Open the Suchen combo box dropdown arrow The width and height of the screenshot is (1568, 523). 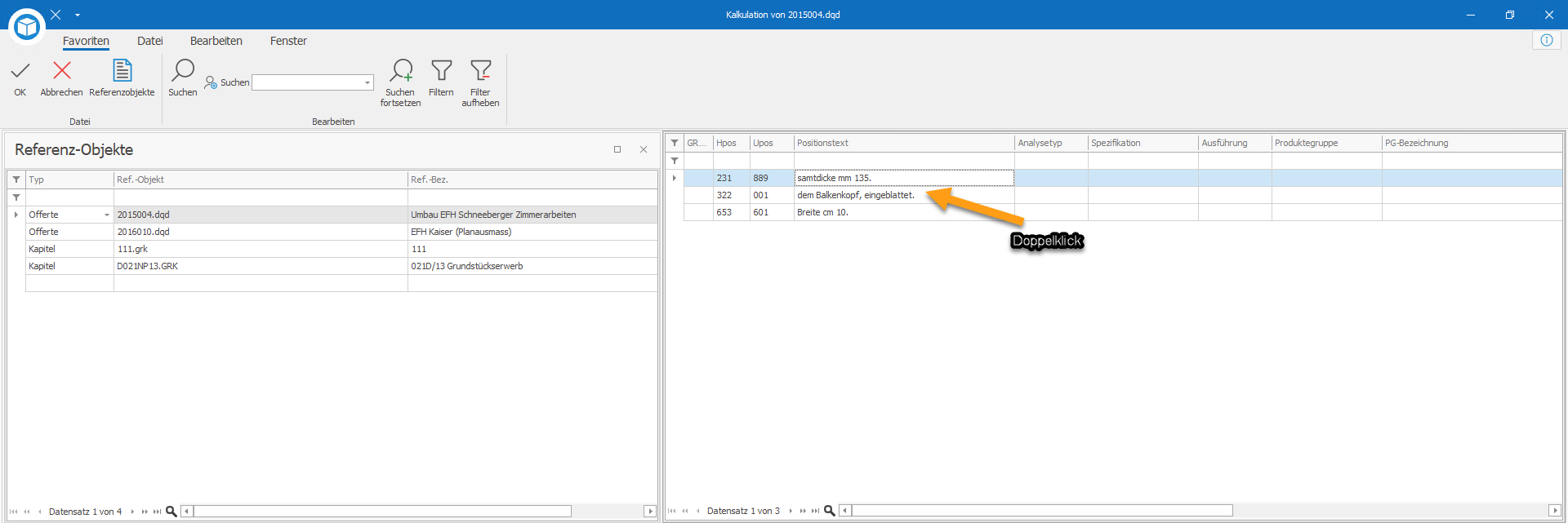pyautogui.click(x=367, y=82)
